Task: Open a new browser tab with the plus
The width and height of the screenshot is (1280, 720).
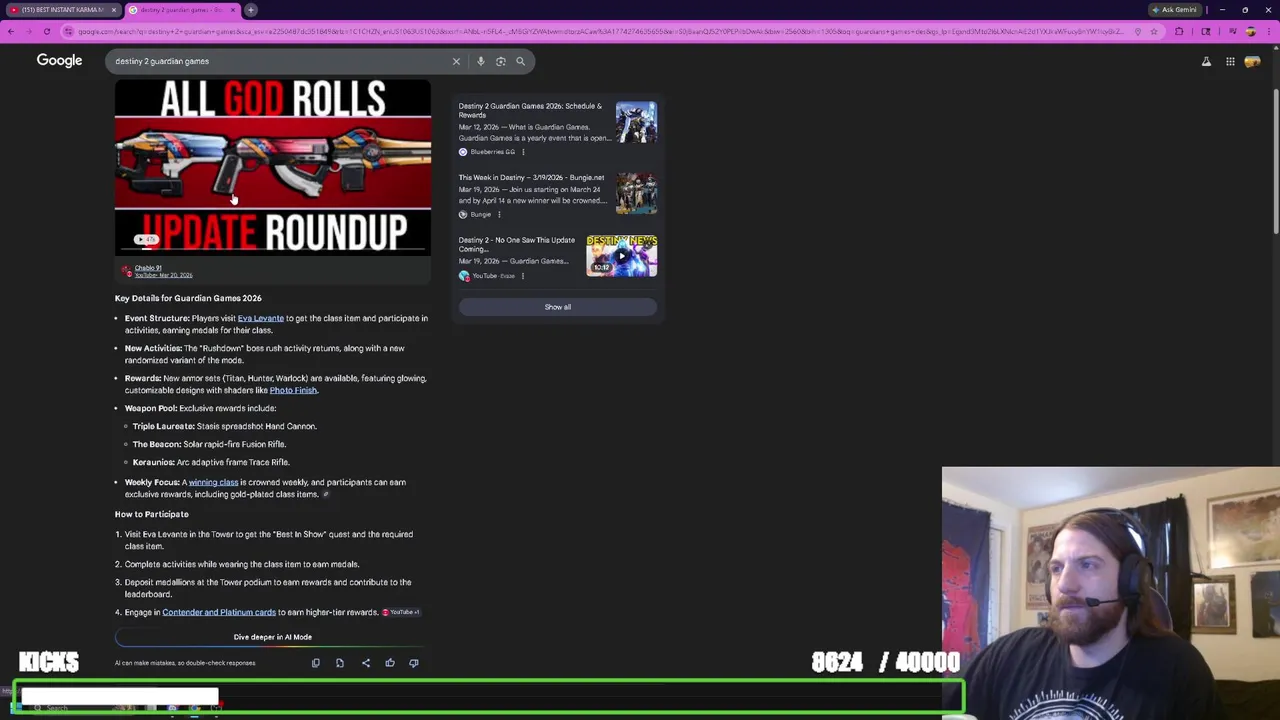Action: 251,10
